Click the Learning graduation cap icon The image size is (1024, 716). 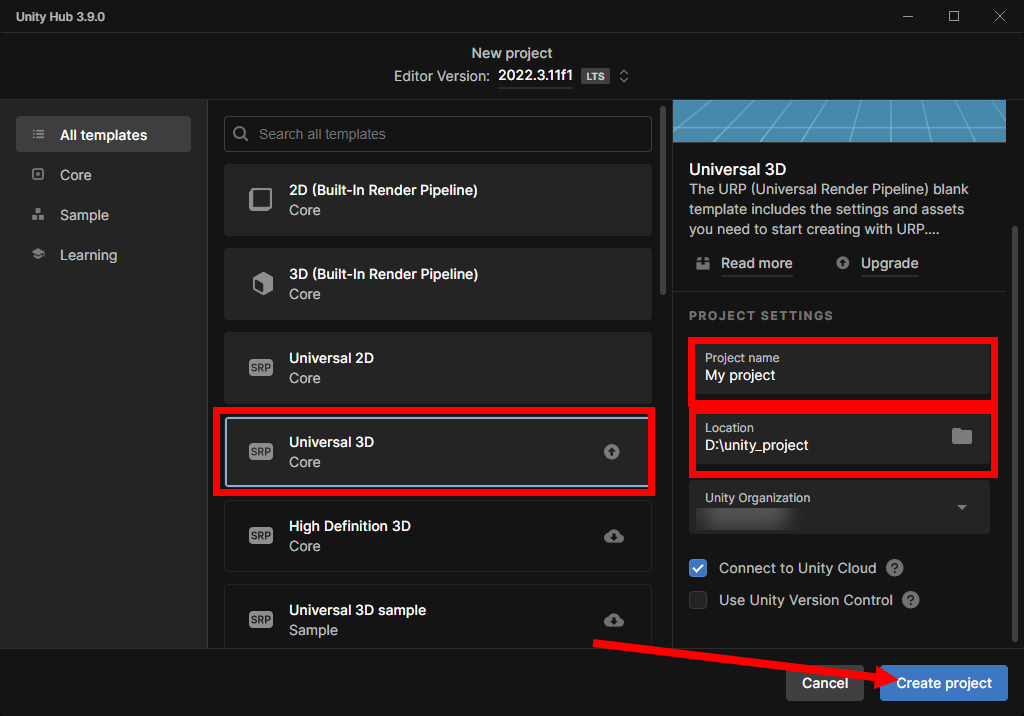38,254
